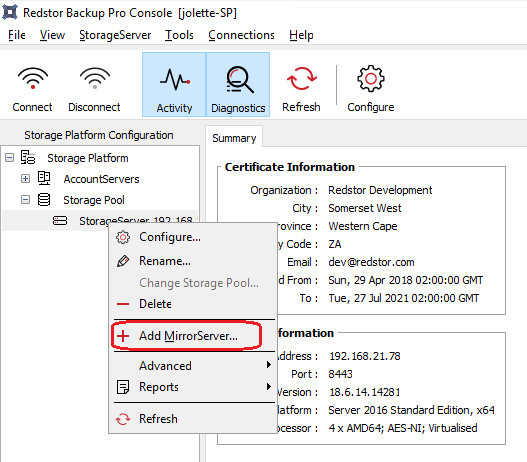This screenshot has height=462, width=527.
Task: Toggle the Activity toolbar button
Action: pos(174,85)
